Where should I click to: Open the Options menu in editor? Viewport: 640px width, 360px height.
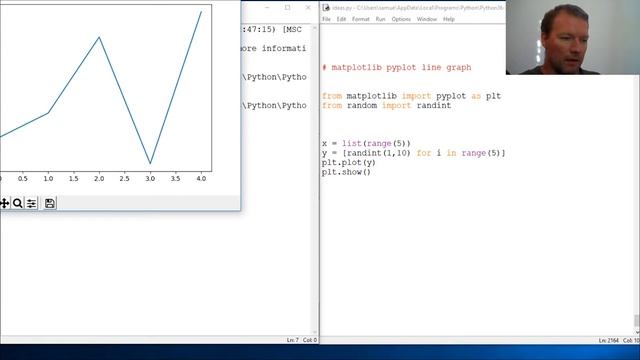tap(401, 19)
